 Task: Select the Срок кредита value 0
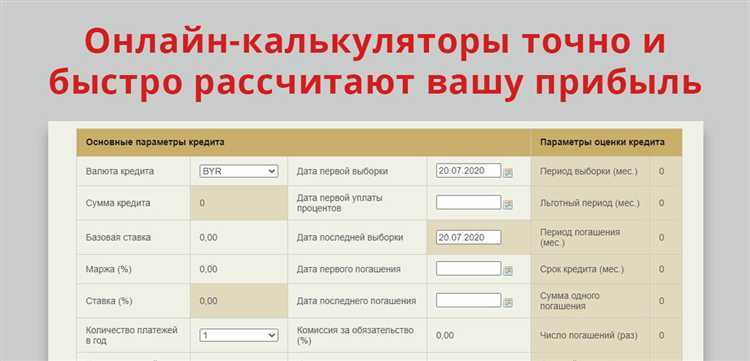(662, 269)
